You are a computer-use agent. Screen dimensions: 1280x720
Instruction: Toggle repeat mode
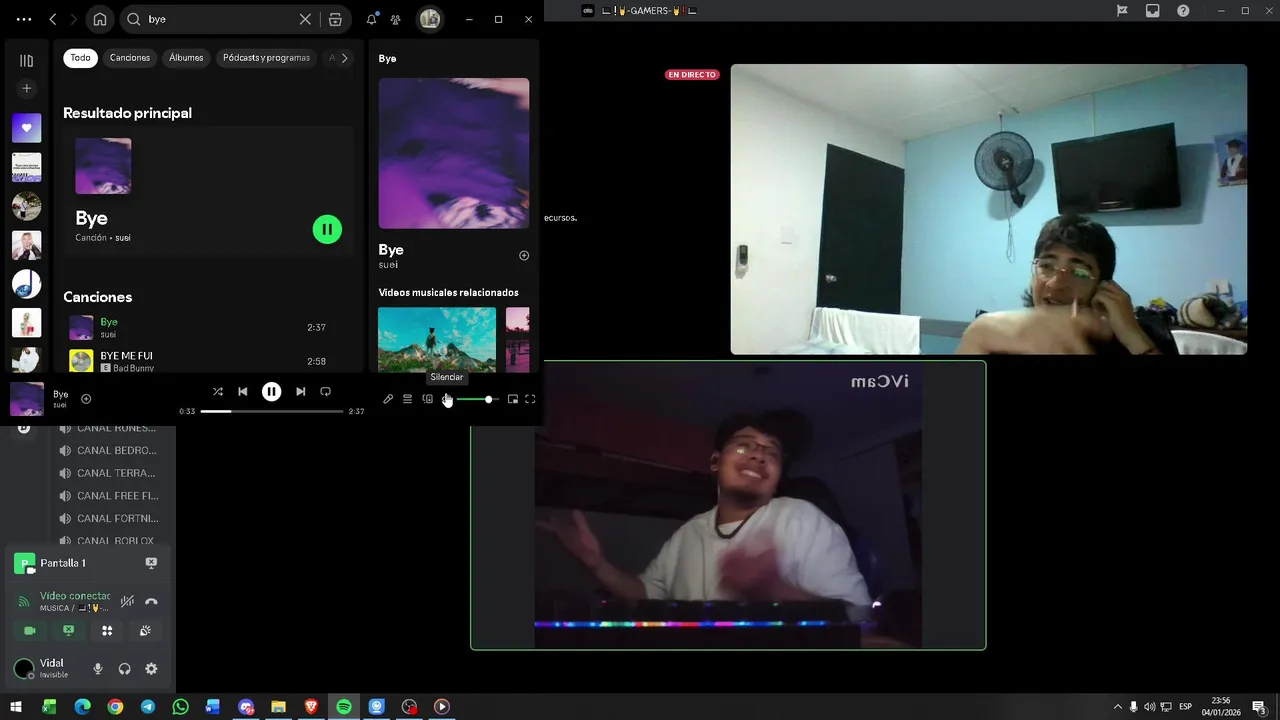[325, 392]
